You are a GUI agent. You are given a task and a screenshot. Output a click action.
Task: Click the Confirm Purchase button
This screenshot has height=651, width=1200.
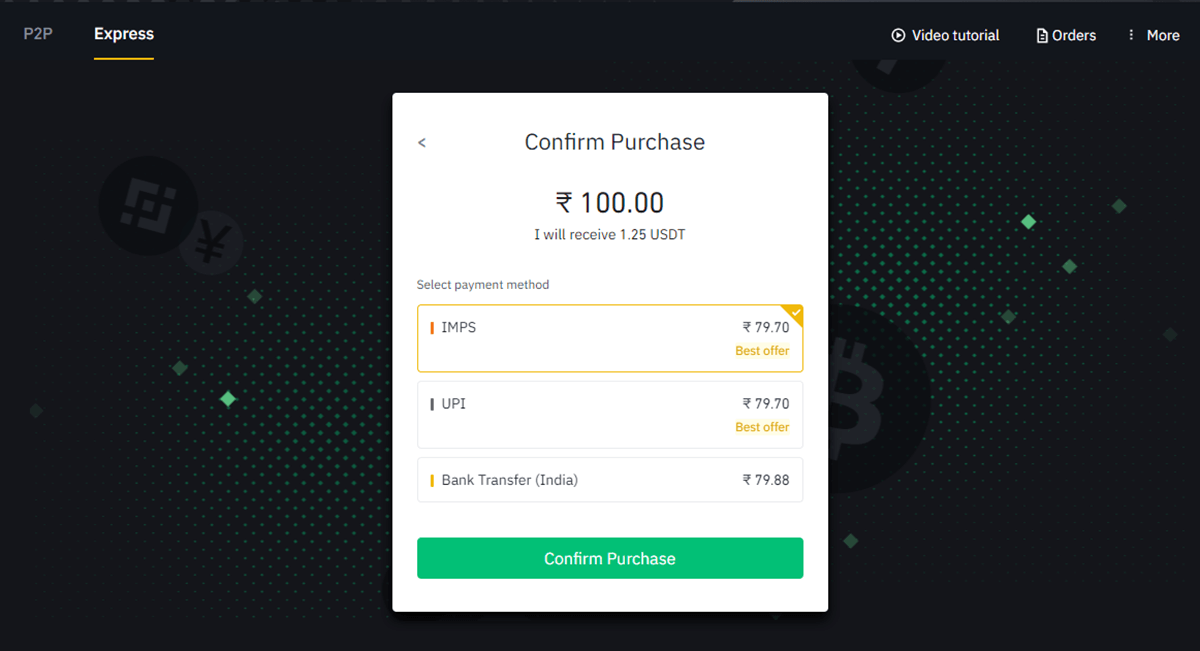click(x=610, y=558)
